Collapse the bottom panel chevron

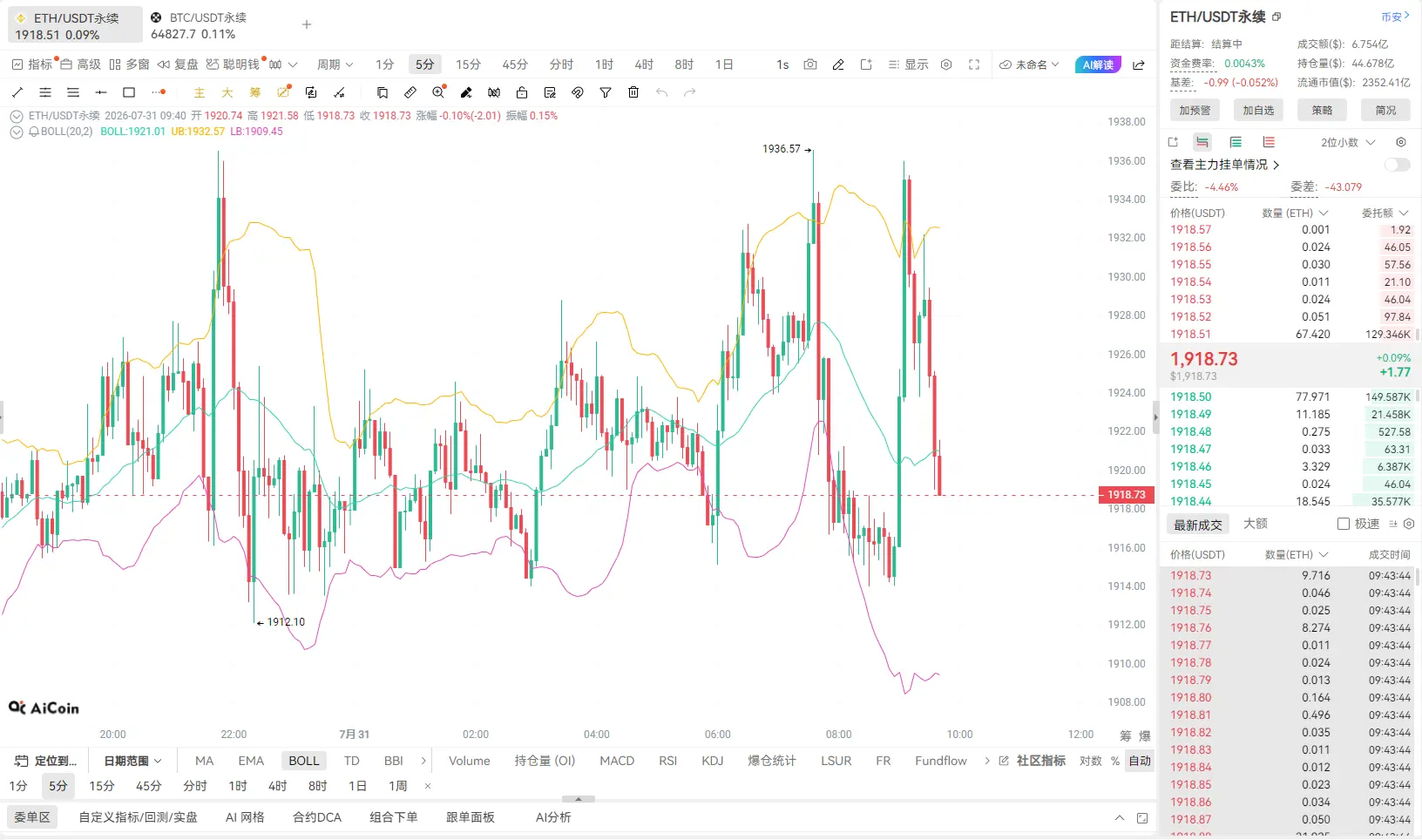point(1120,817)
